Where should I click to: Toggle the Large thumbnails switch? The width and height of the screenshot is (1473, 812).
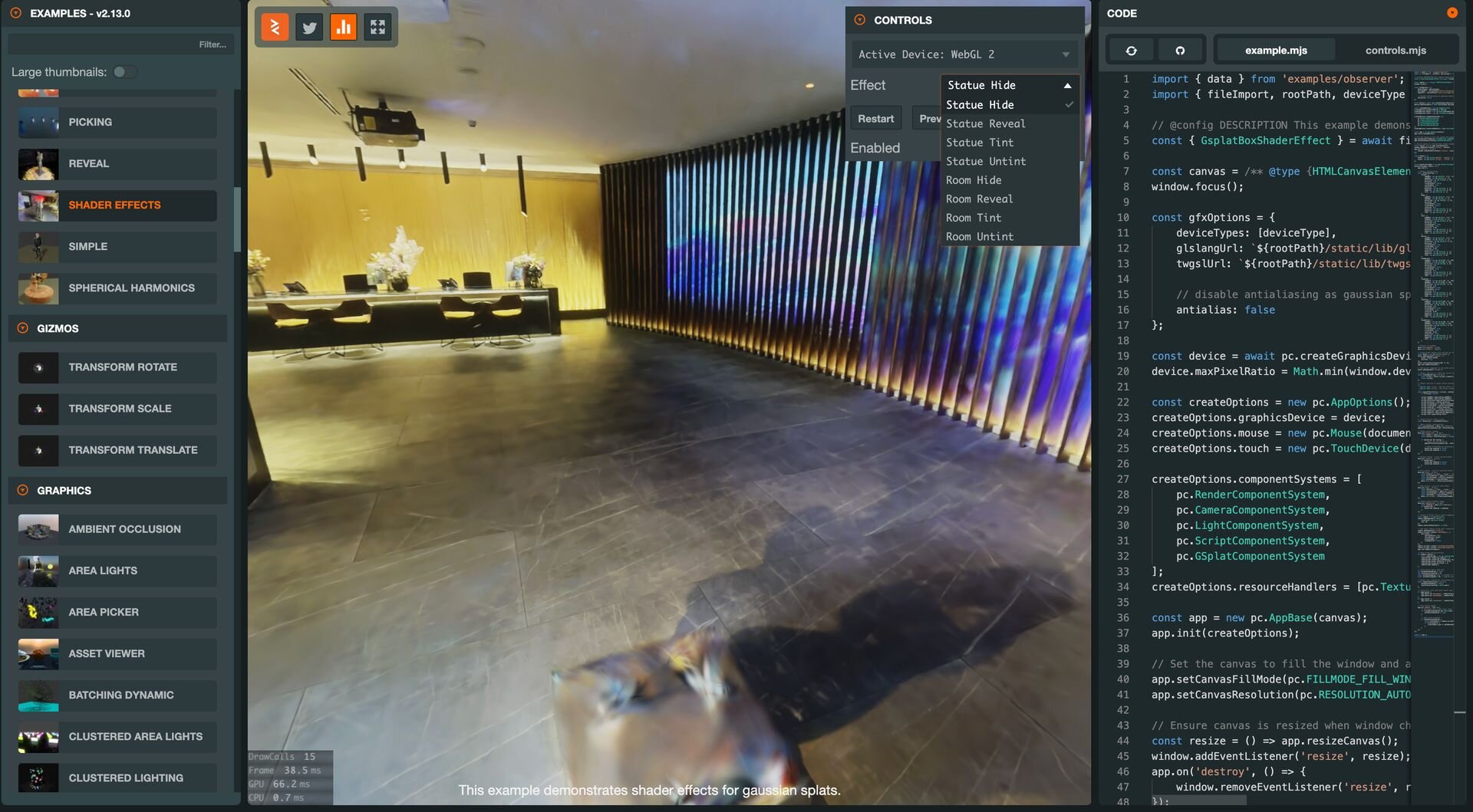click(x=125, y=72)
